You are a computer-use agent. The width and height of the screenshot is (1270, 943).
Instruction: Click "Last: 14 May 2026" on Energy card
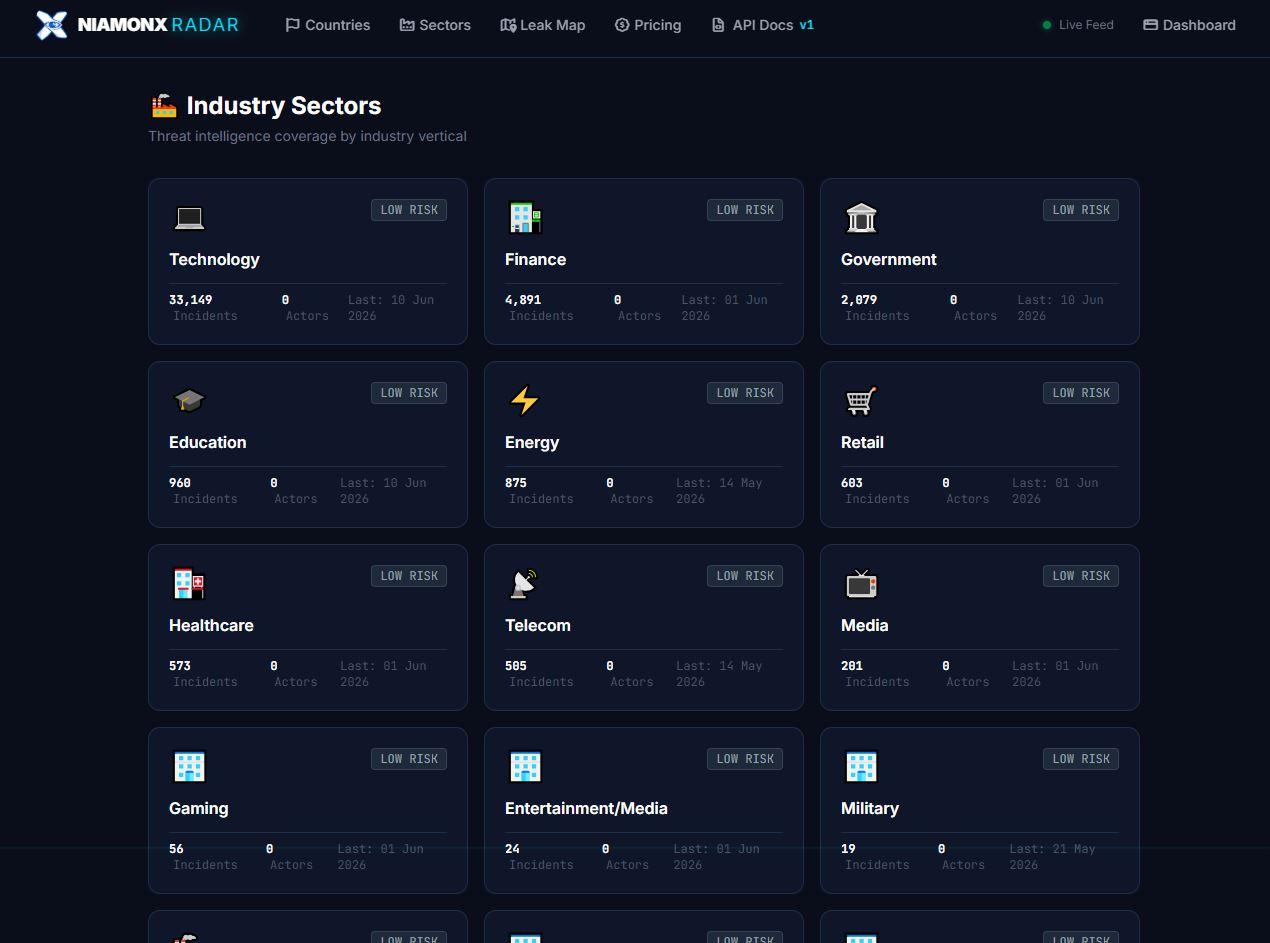tap(719, 491)
